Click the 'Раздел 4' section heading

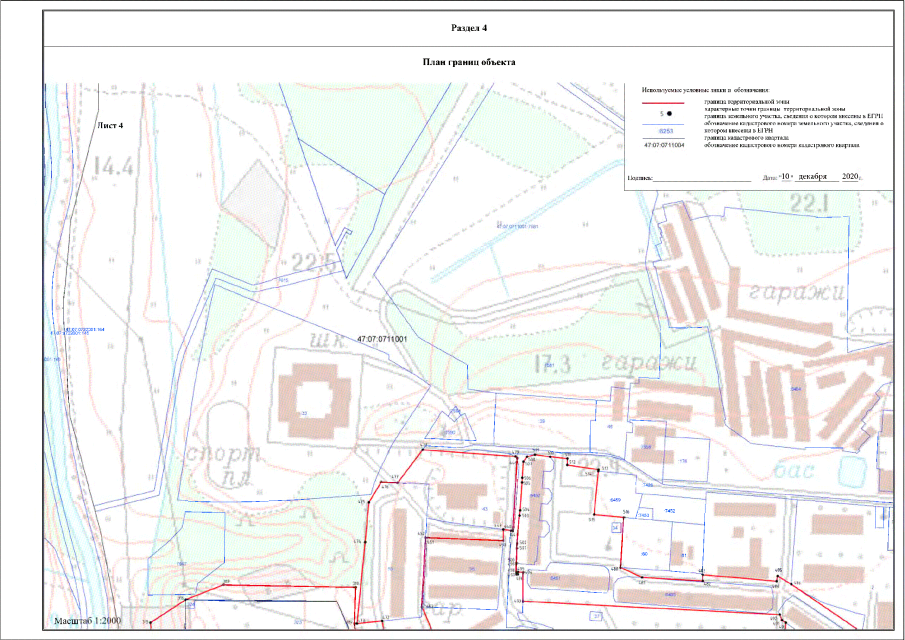point(470,28)
